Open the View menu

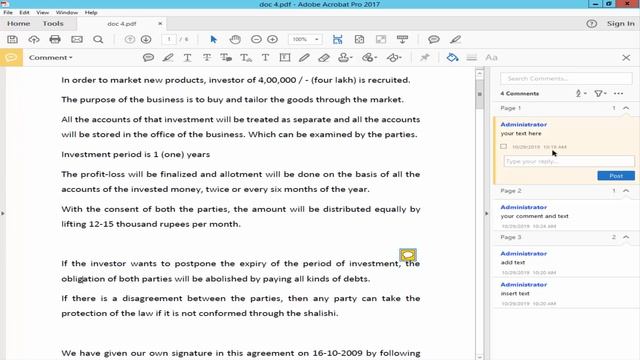click(42, 13)
